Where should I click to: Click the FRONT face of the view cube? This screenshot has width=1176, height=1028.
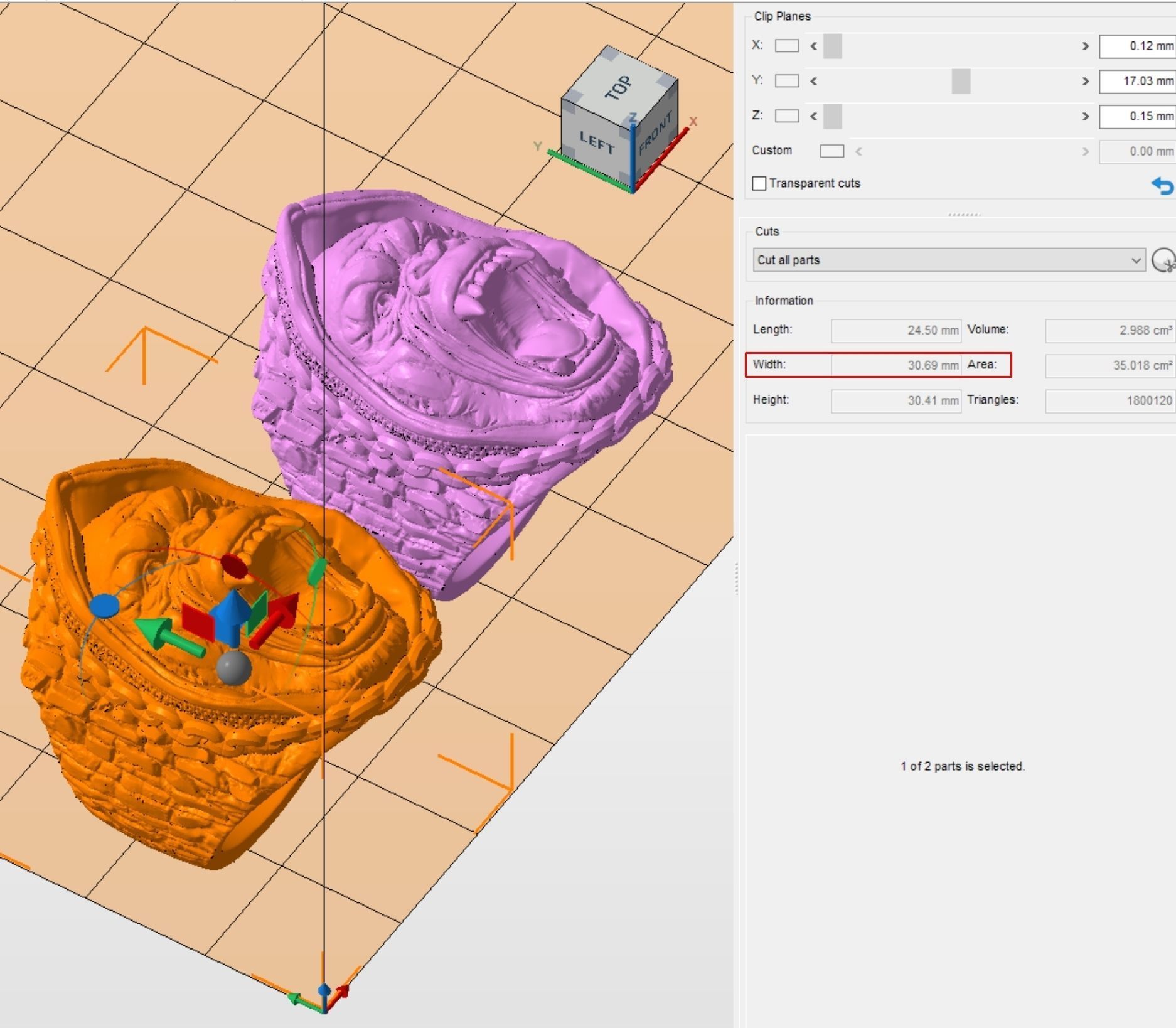pos(655,134)
